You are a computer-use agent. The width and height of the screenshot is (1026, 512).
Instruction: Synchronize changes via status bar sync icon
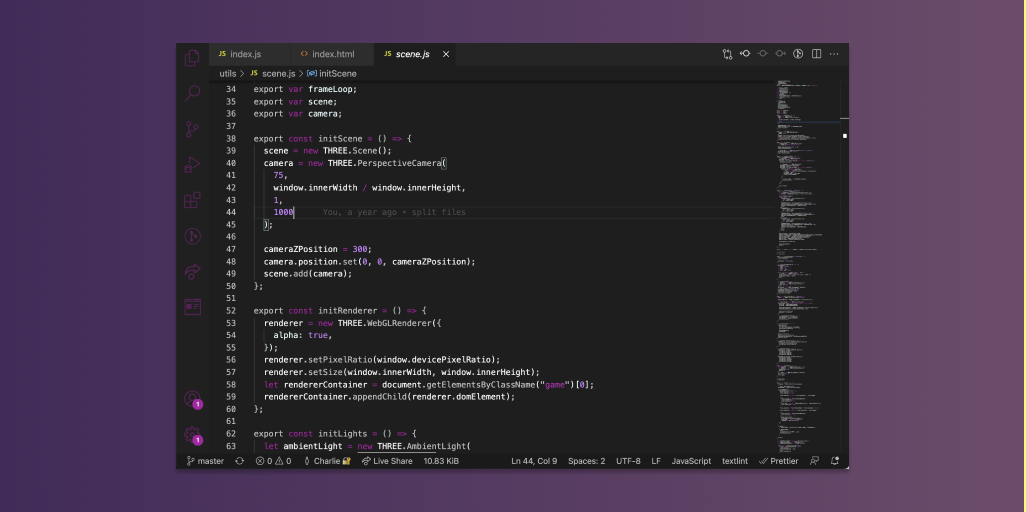point(239,461)
